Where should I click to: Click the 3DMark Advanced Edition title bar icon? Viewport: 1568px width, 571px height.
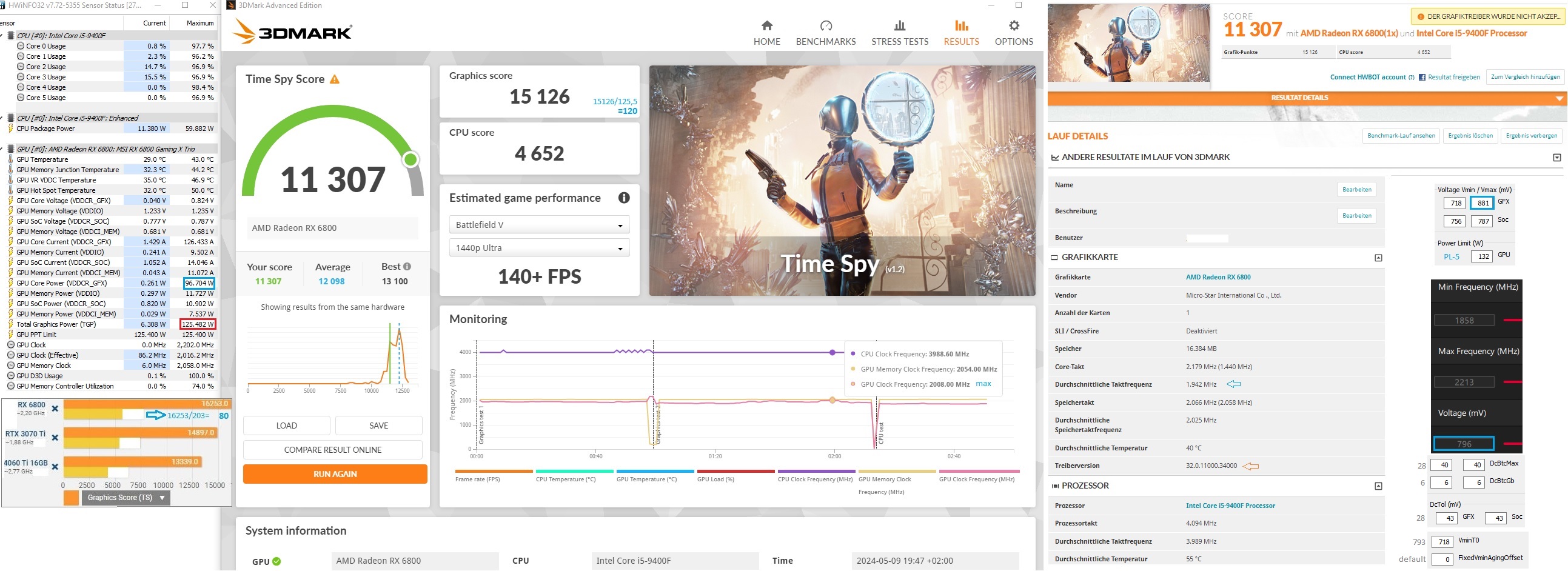(230, 5)
